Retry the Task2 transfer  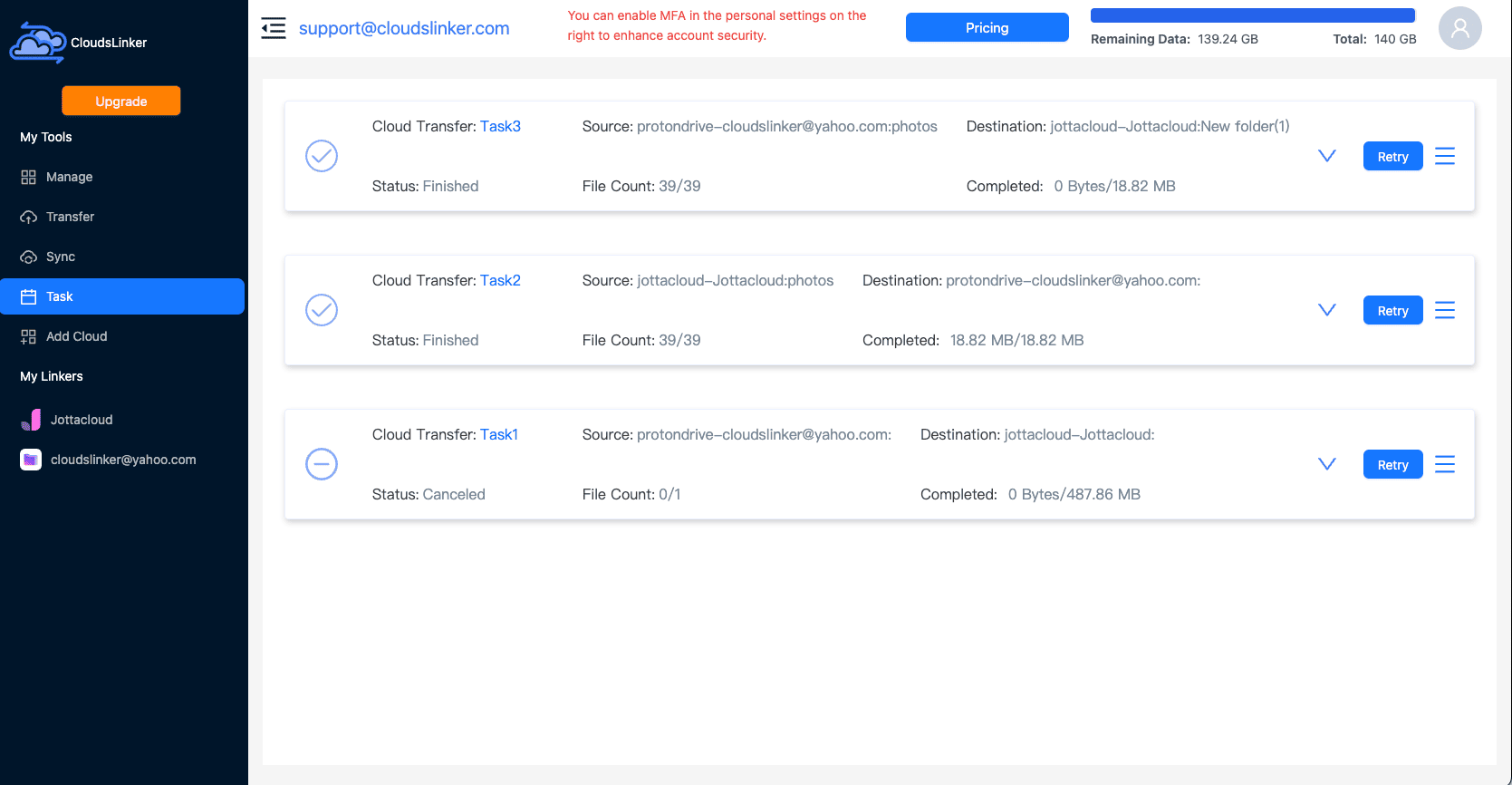(1392, 310)
